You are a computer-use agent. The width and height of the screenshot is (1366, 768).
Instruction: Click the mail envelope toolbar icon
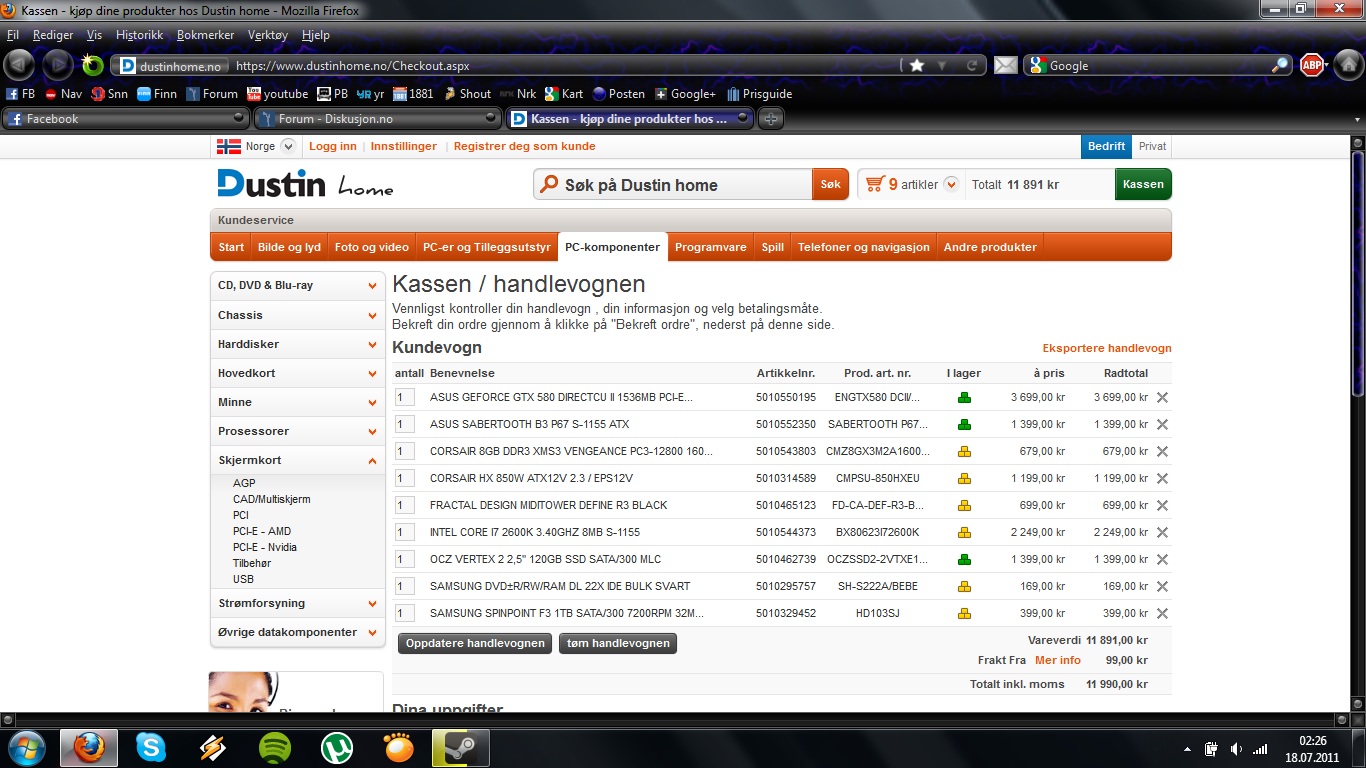pyautogui.click(x=1005, y=65)
